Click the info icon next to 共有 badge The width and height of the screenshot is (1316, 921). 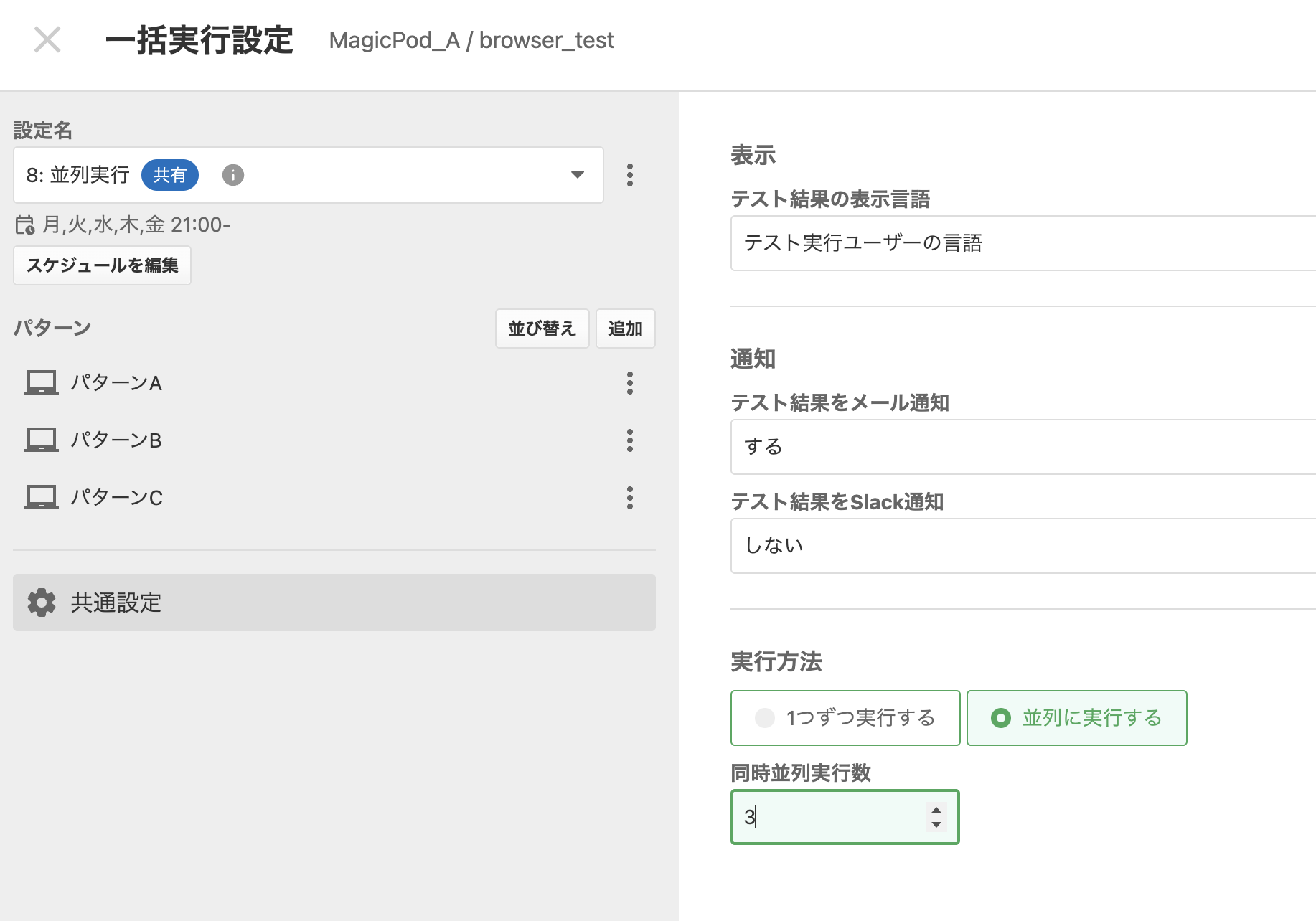[x=233, y=175]
